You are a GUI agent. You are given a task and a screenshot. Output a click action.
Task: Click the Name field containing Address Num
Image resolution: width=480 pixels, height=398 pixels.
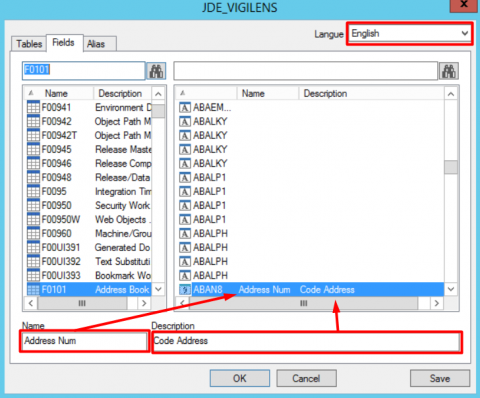(x=84, y=341)
